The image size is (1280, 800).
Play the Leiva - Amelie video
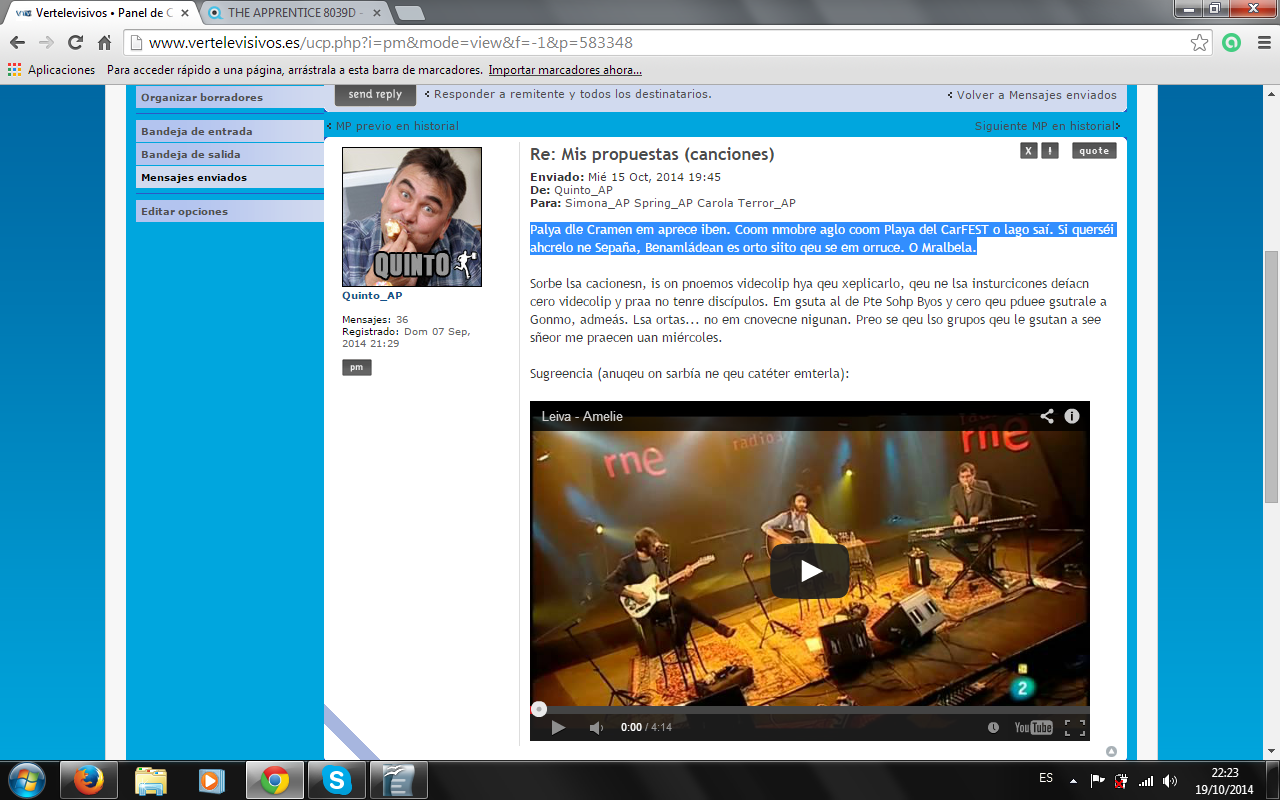pyautogui.click(x=808, y=570)
